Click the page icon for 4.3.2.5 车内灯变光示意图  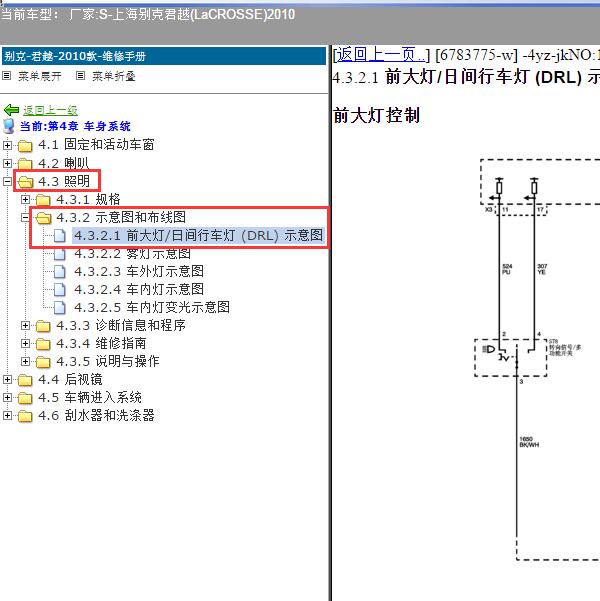[x=59, y=308]
